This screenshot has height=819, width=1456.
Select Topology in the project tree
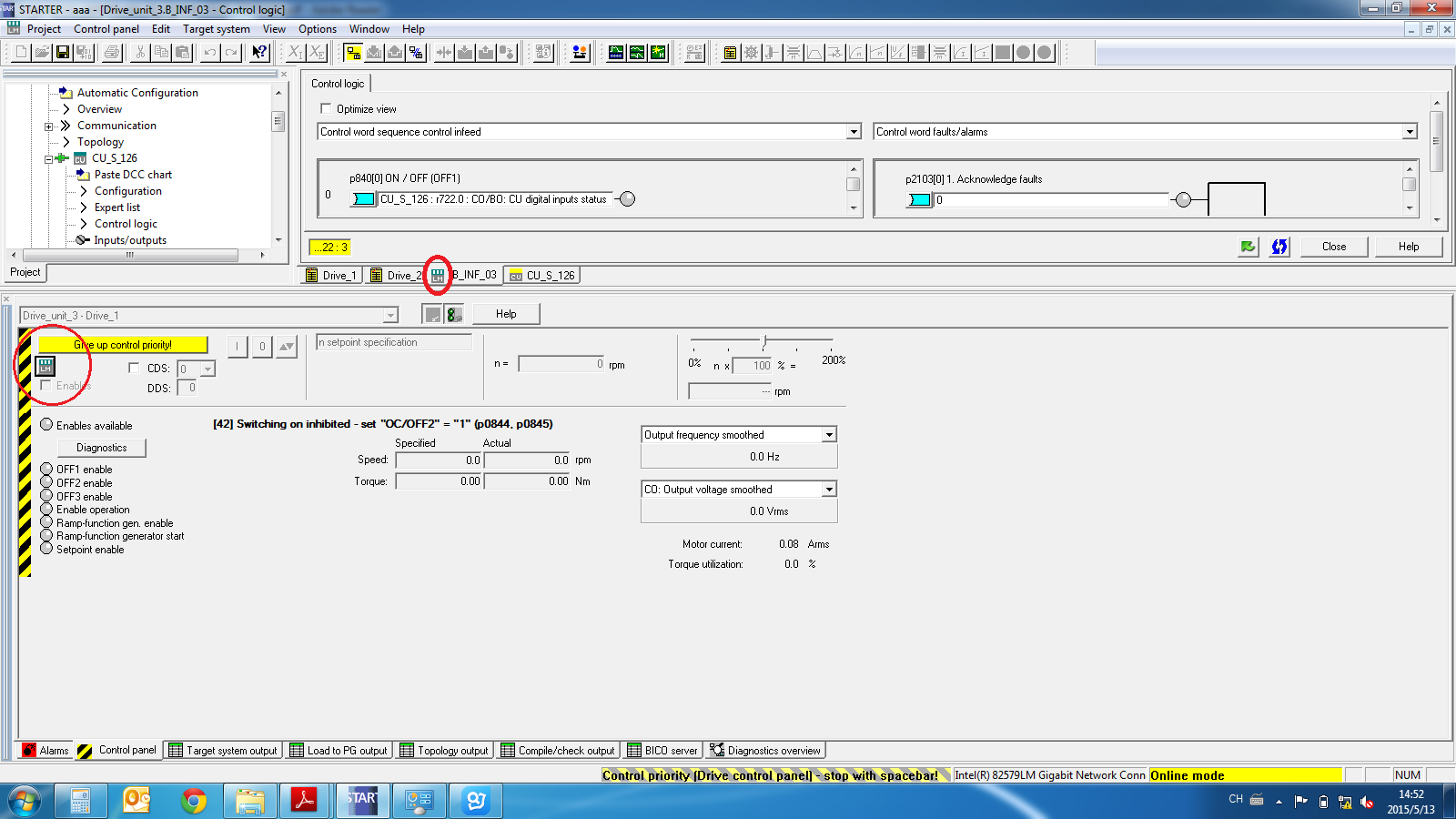100,142
